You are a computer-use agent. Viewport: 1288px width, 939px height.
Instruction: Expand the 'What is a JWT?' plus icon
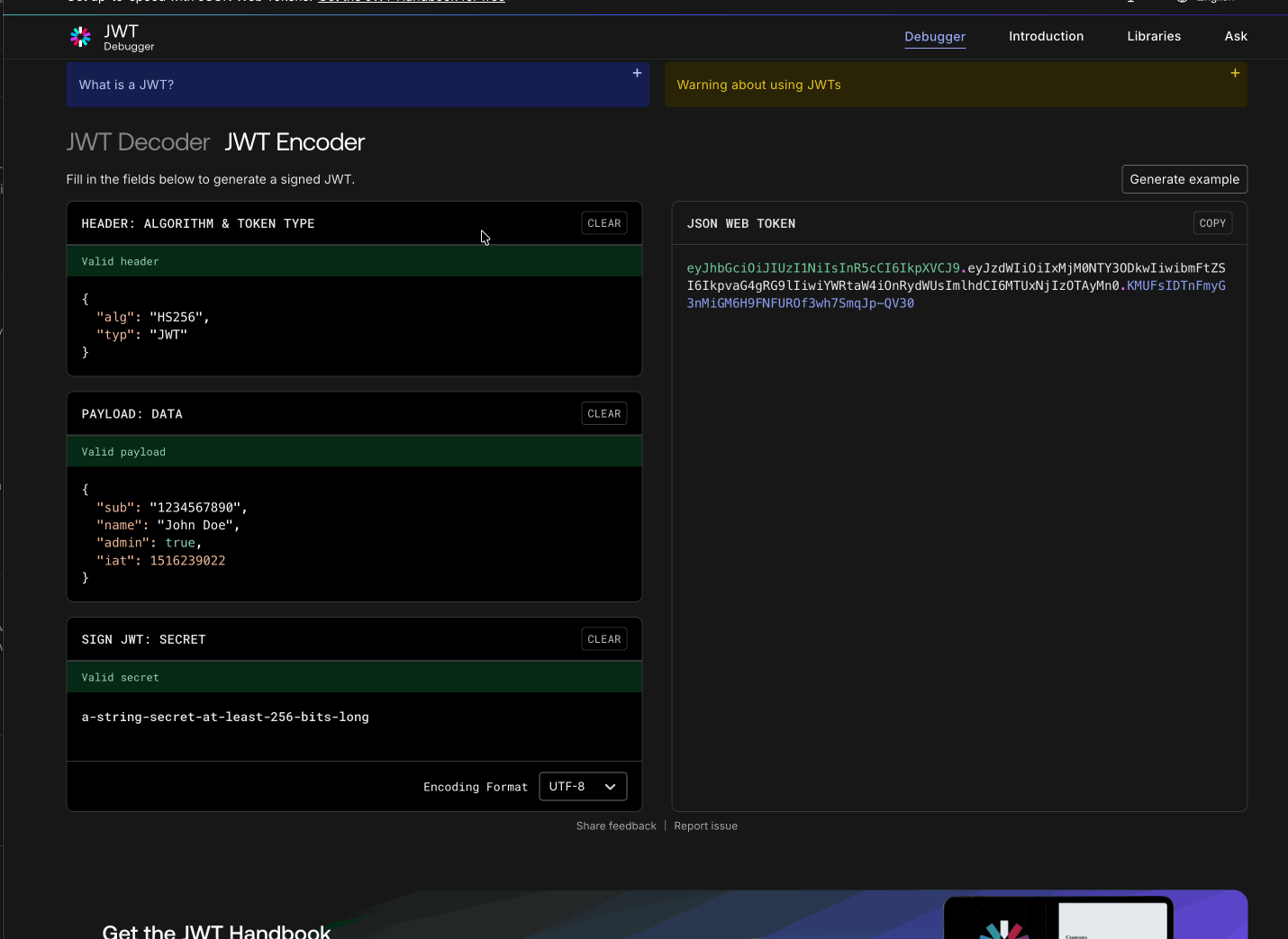point(637,73)
